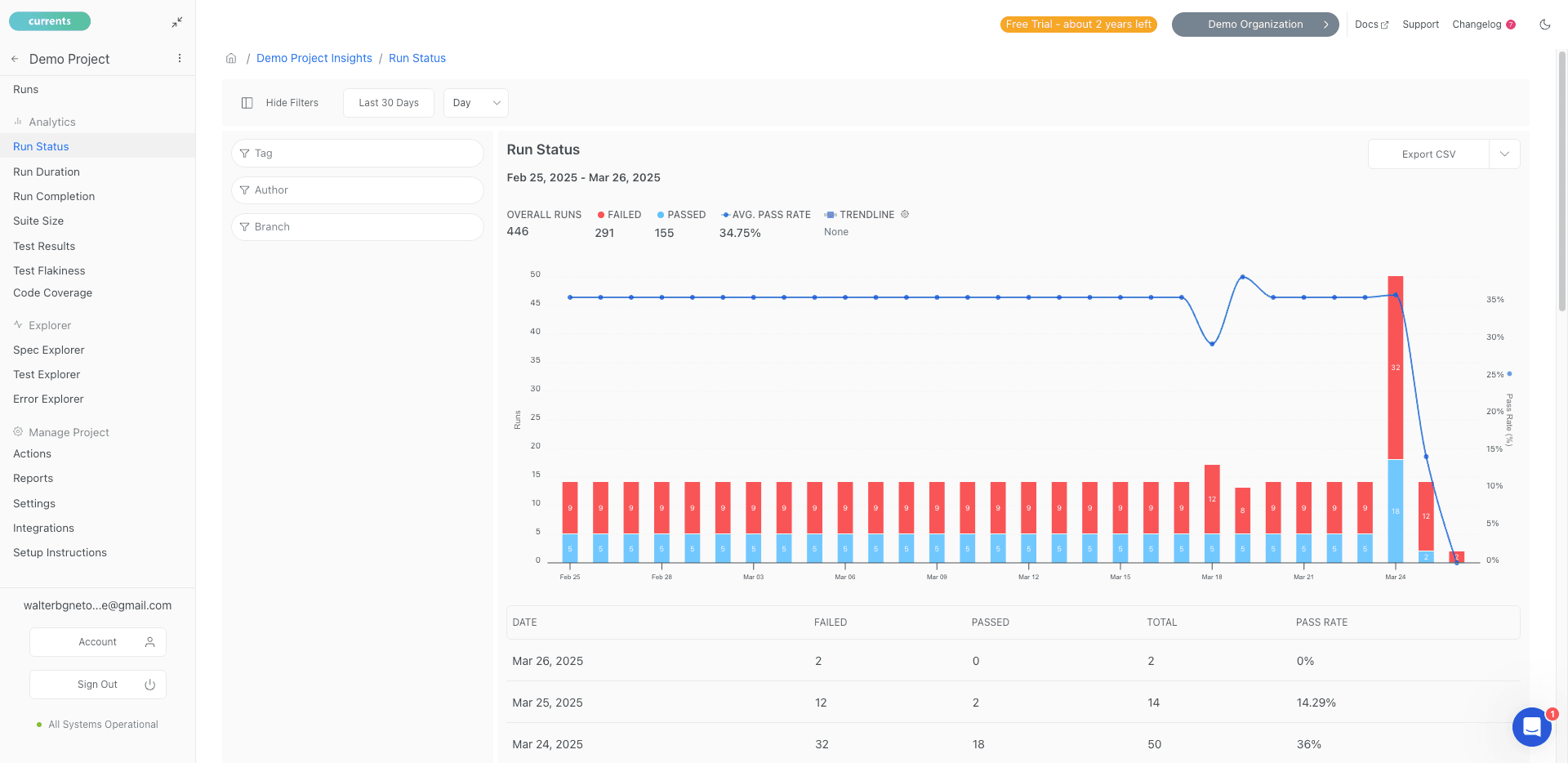Click the Sign Out power icon

point(150,685)
